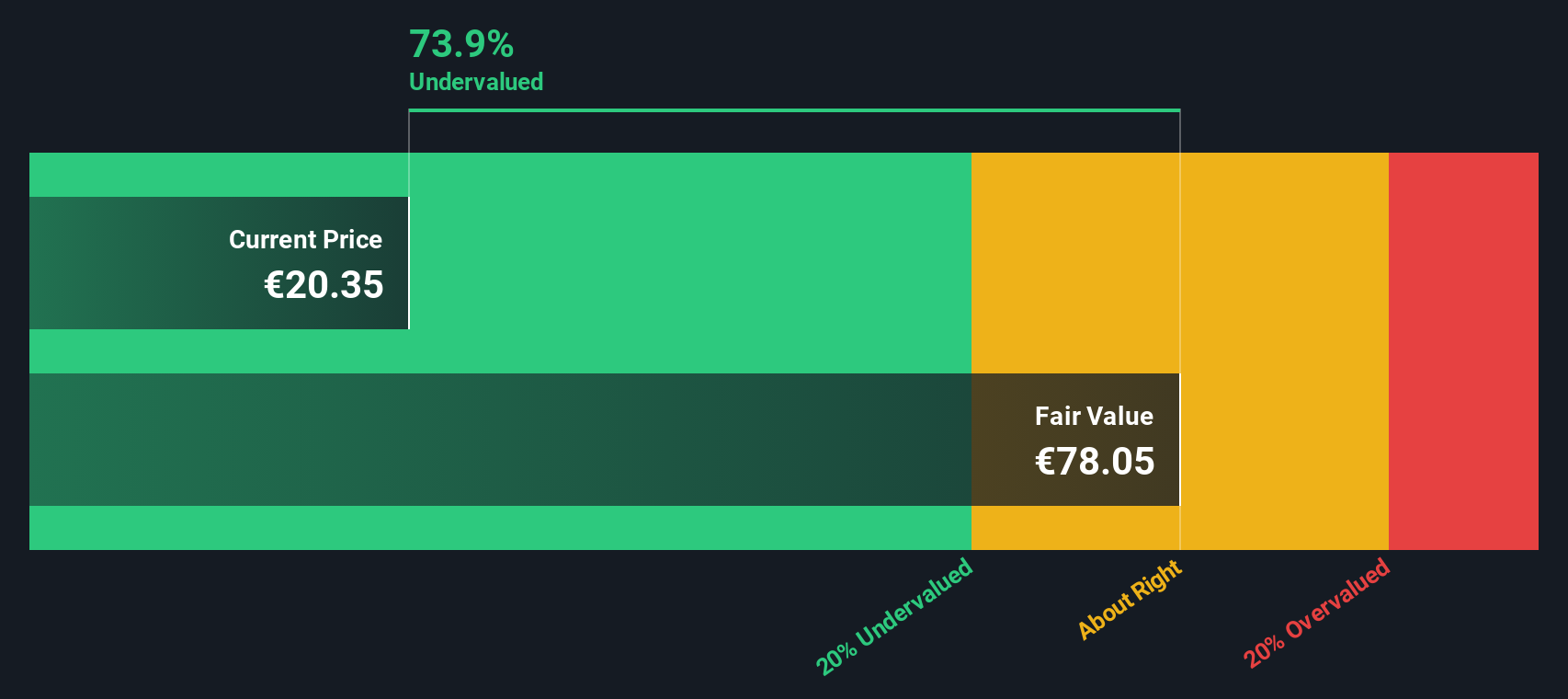
Task: Click the red overvalued zone
Action: pos(1463,349)
